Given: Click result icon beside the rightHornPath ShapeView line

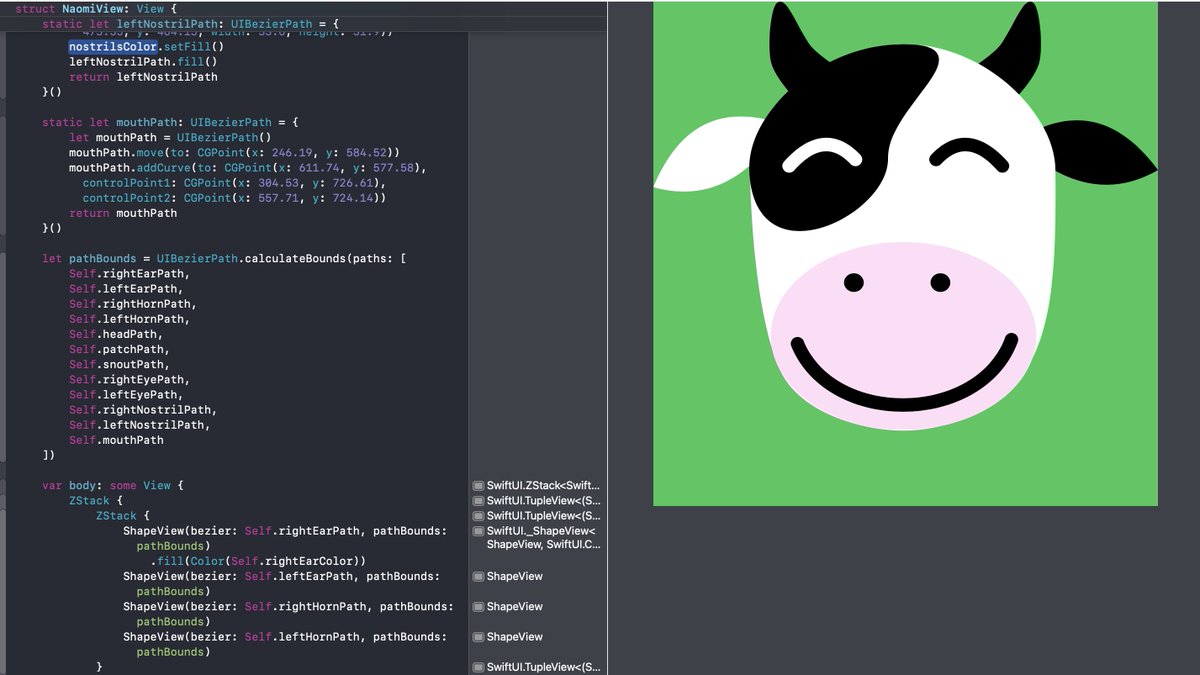Looking at the screenshot, I should tap(478, 607).
